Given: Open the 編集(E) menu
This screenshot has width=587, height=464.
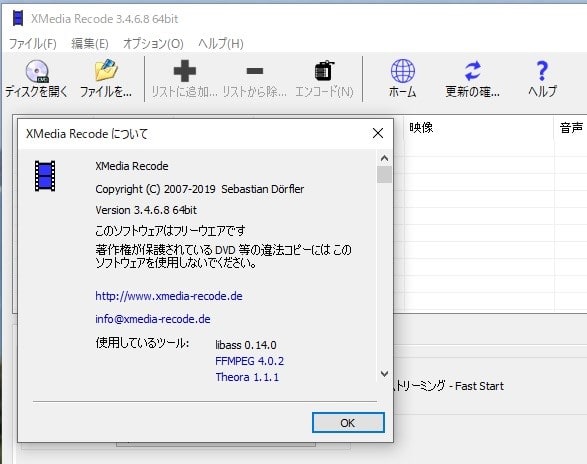Looking at the screenshot, I should click(x=90, y=44).
